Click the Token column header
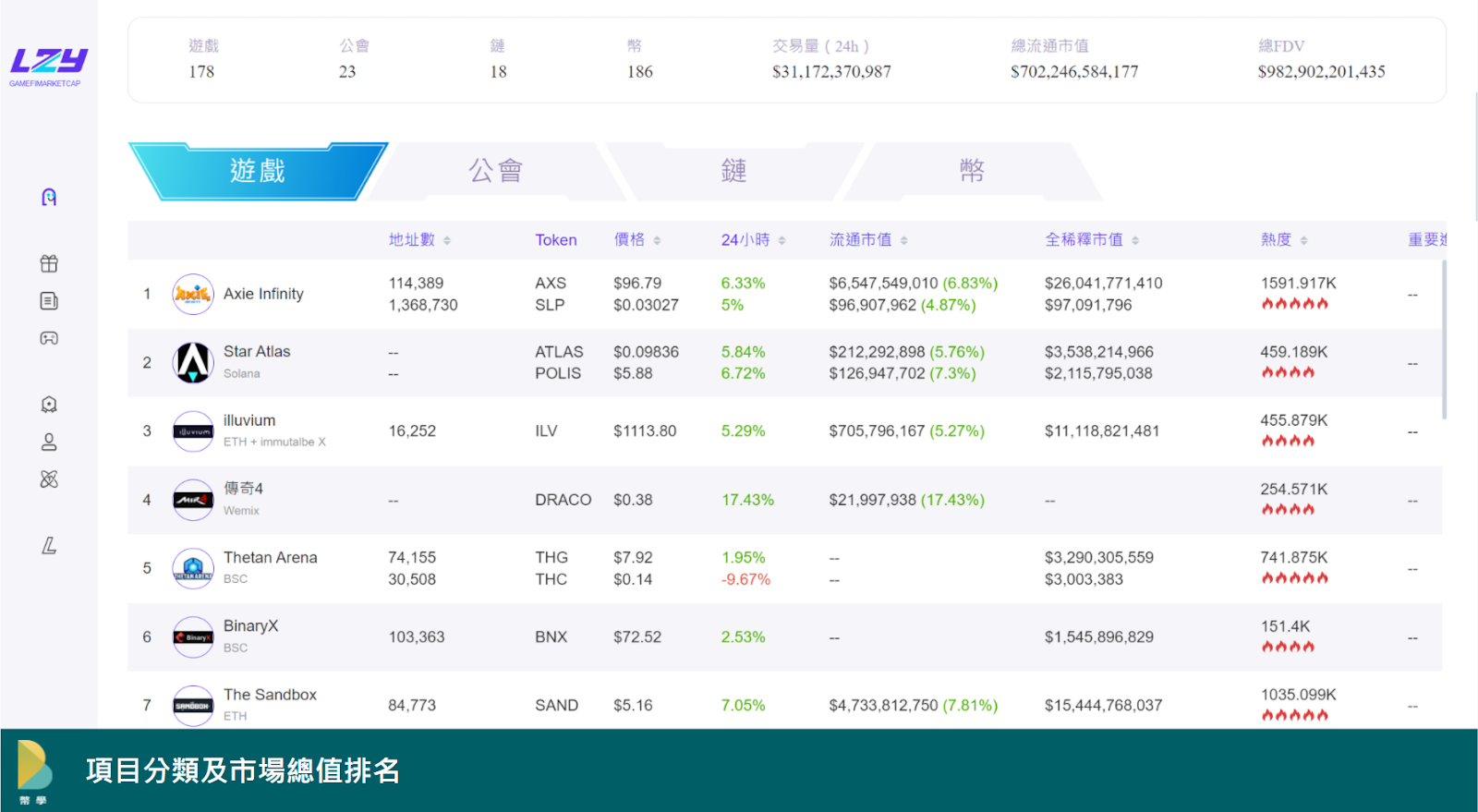 [556, 240]
